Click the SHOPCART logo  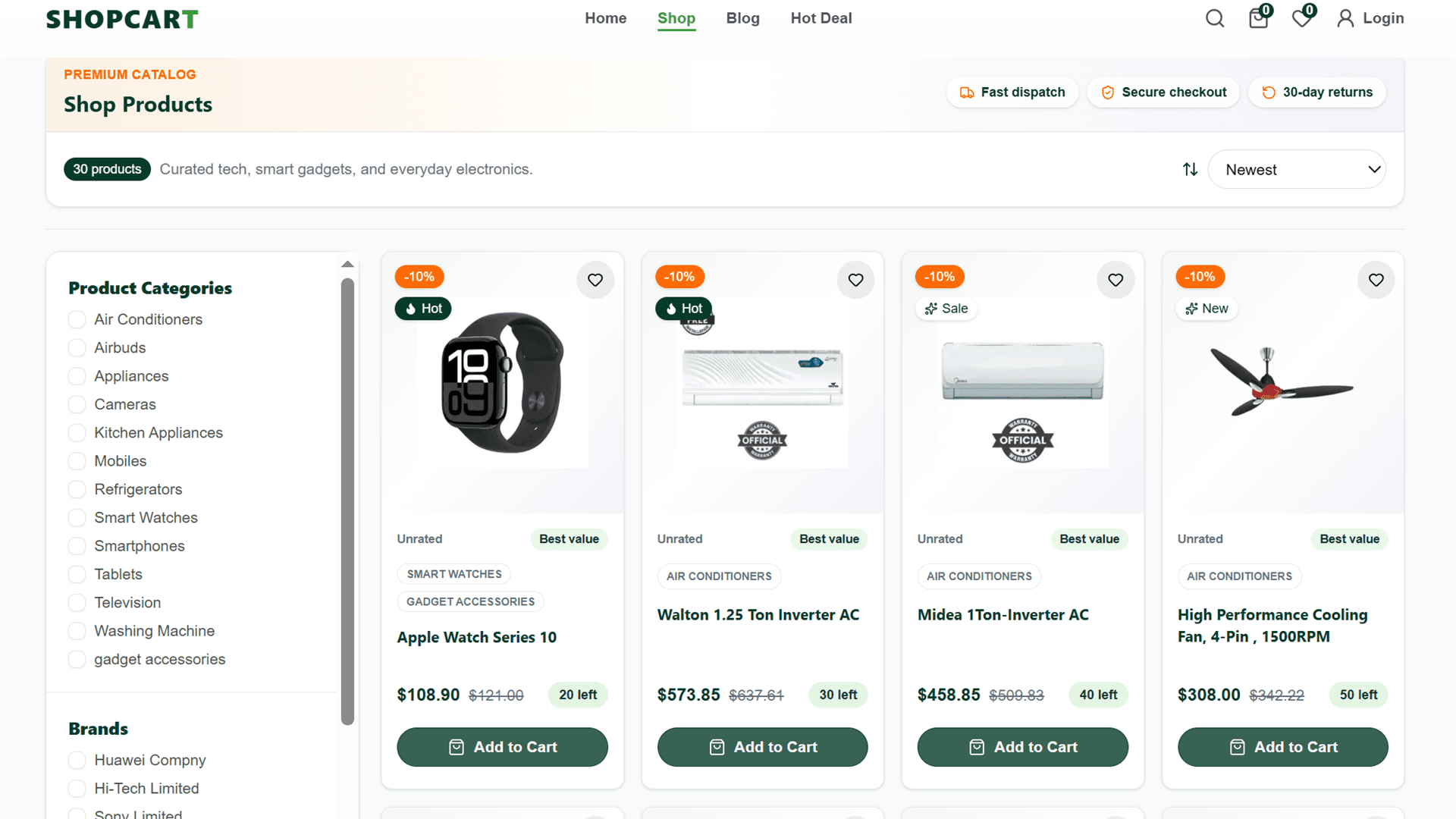tap(122, 19)
